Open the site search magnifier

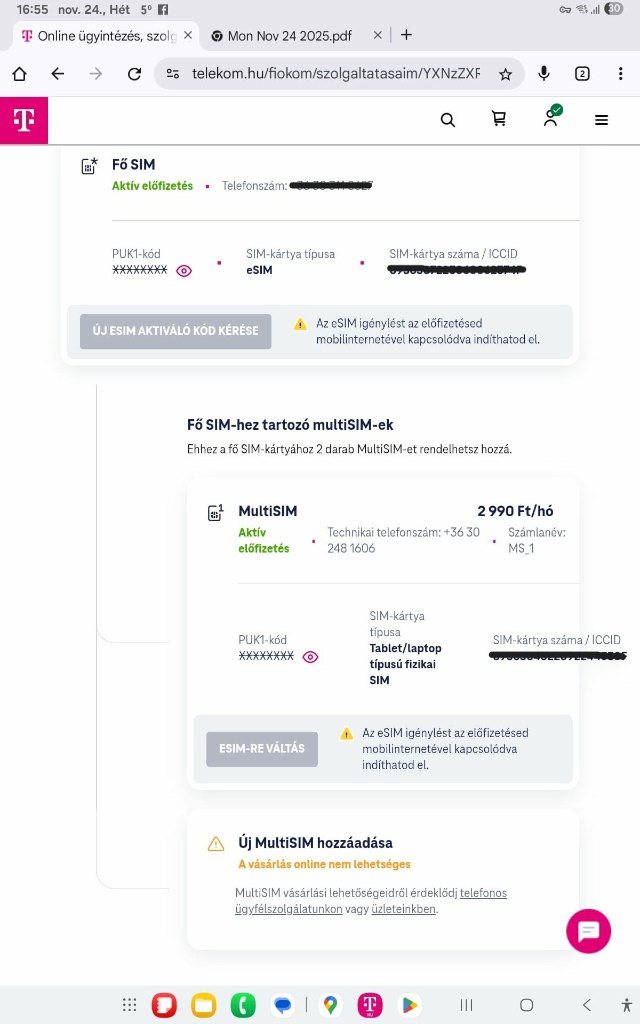click(448, 120)
